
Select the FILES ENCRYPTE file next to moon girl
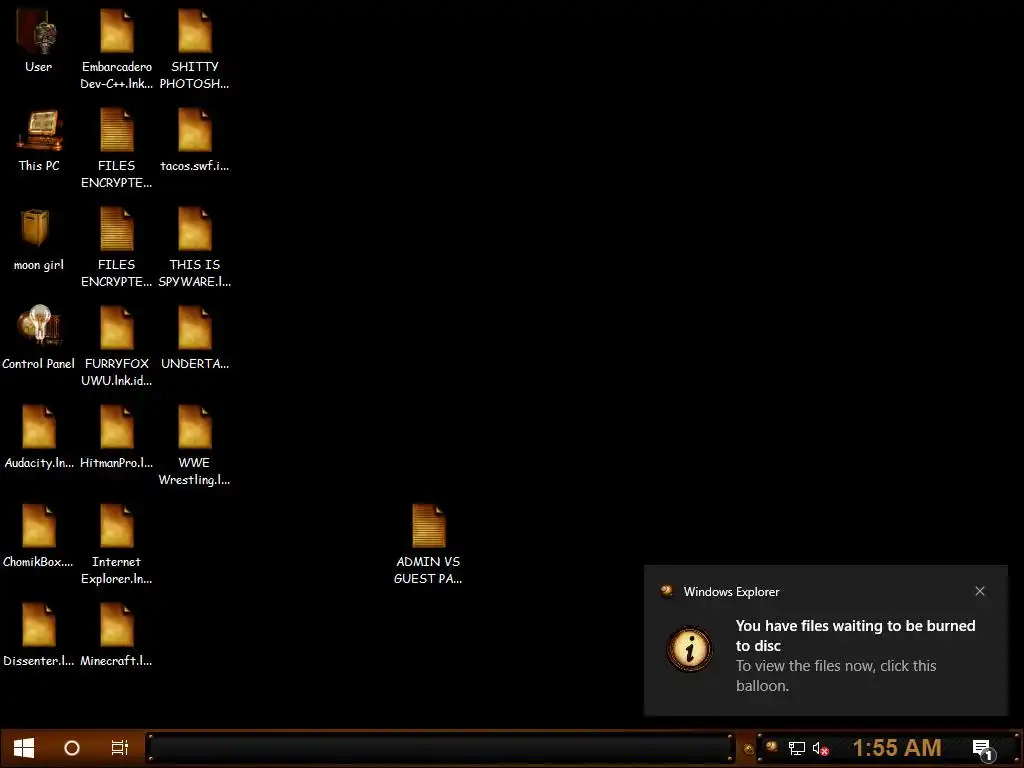point(116,248)
